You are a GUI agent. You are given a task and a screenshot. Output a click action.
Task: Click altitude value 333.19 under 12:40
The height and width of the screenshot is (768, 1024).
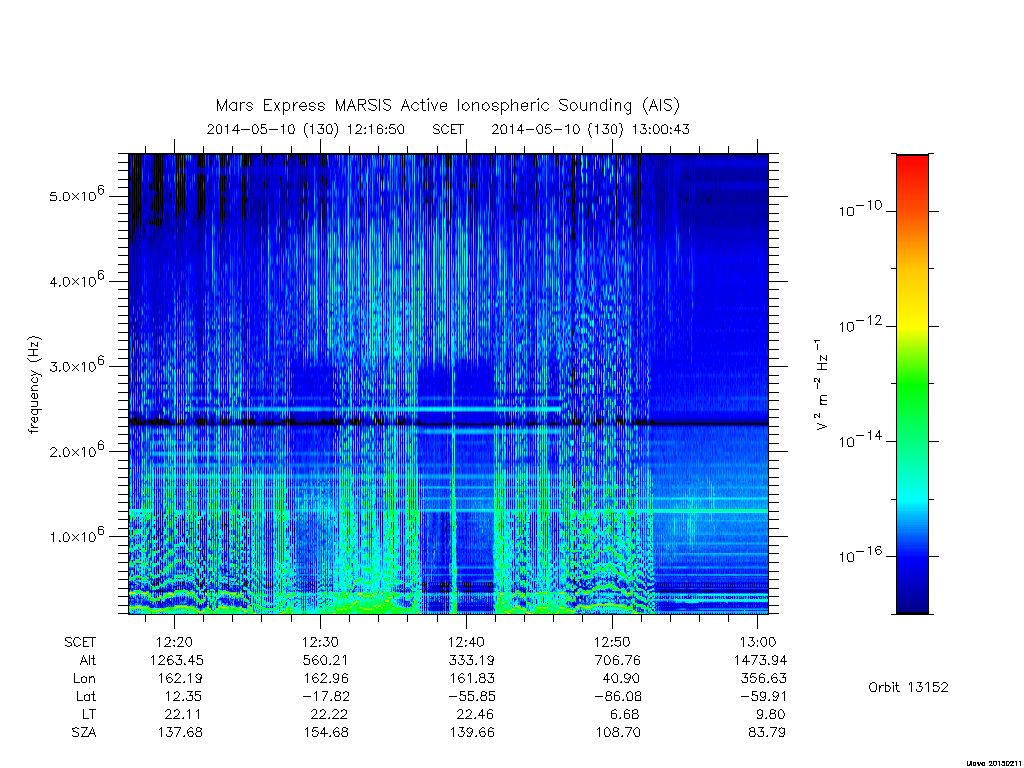point(472,660)
